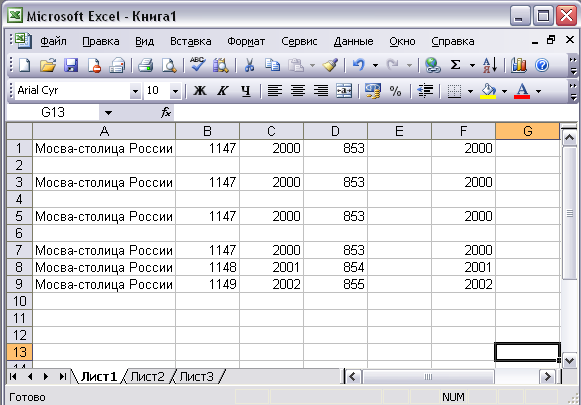The image size is (581, 405).
Task: Open the fill color dropdown arrow
Action: [x=504, y=91]
